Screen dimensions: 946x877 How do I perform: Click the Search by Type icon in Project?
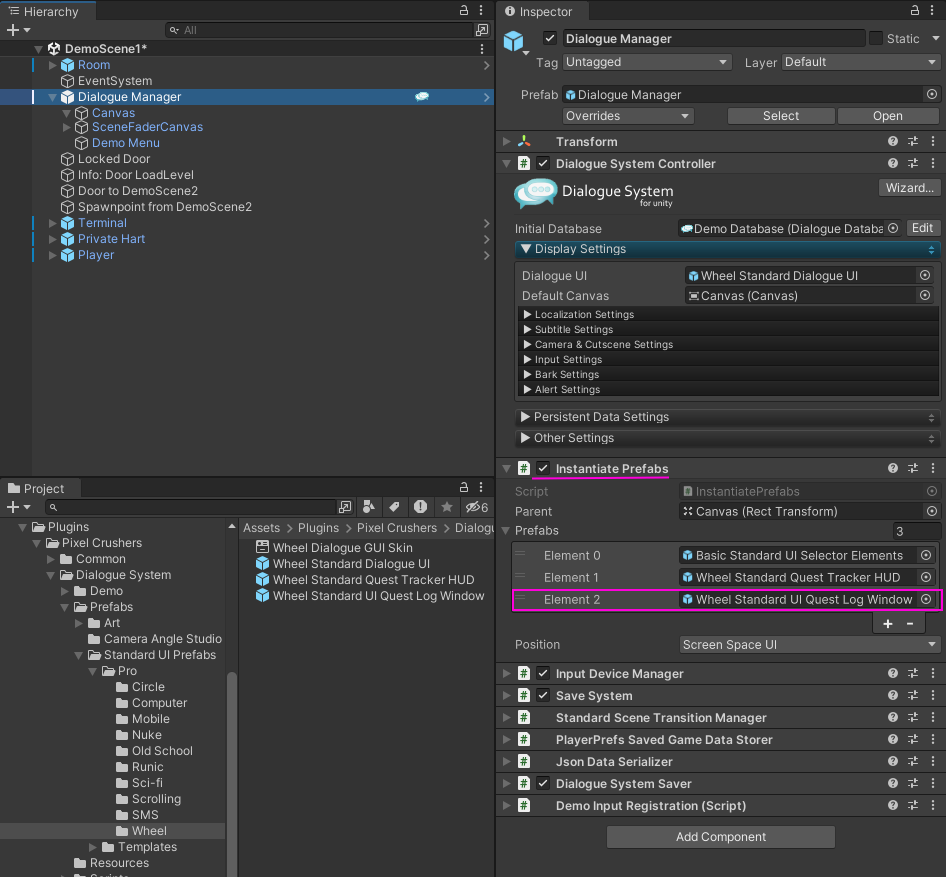(369, 507)
